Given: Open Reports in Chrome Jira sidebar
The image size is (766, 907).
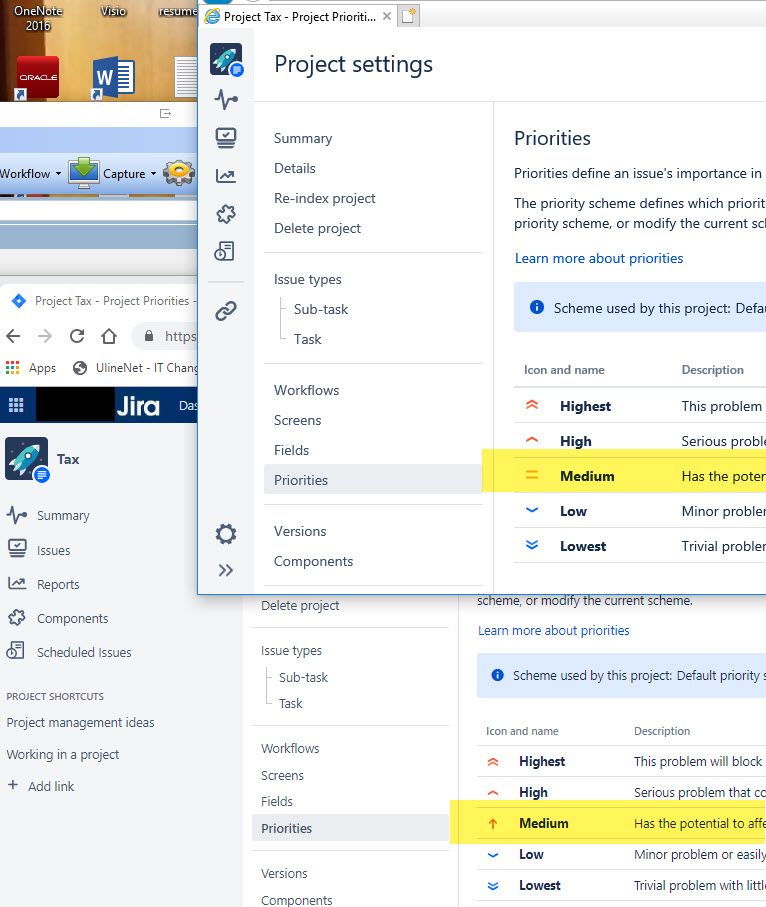Looking at the screenshot, I should (58, 584).
